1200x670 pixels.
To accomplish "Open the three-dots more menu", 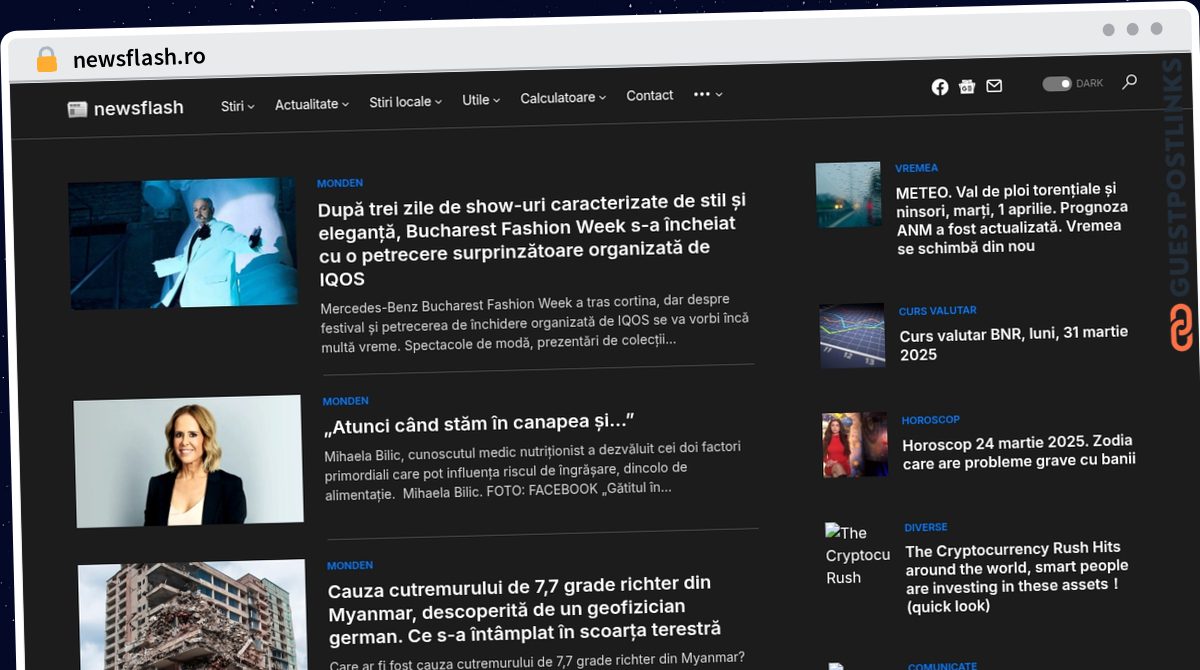I will [707, 94].
